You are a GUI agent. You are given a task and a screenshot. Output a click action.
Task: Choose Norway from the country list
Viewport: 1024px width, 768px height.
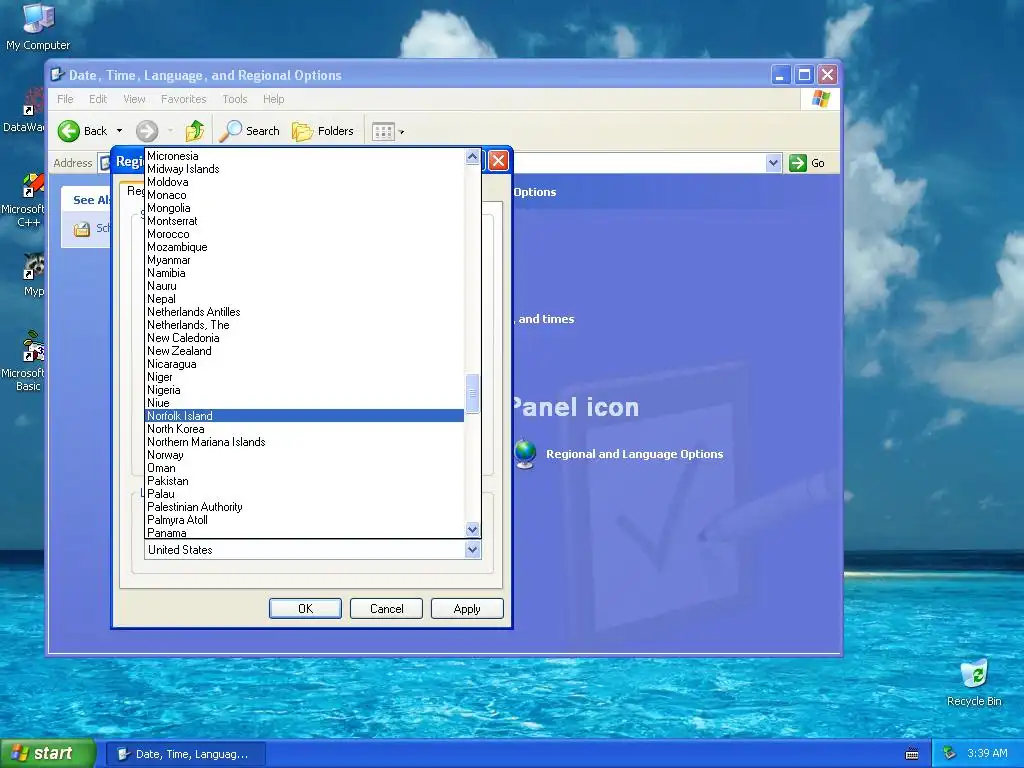coord(304,455)
